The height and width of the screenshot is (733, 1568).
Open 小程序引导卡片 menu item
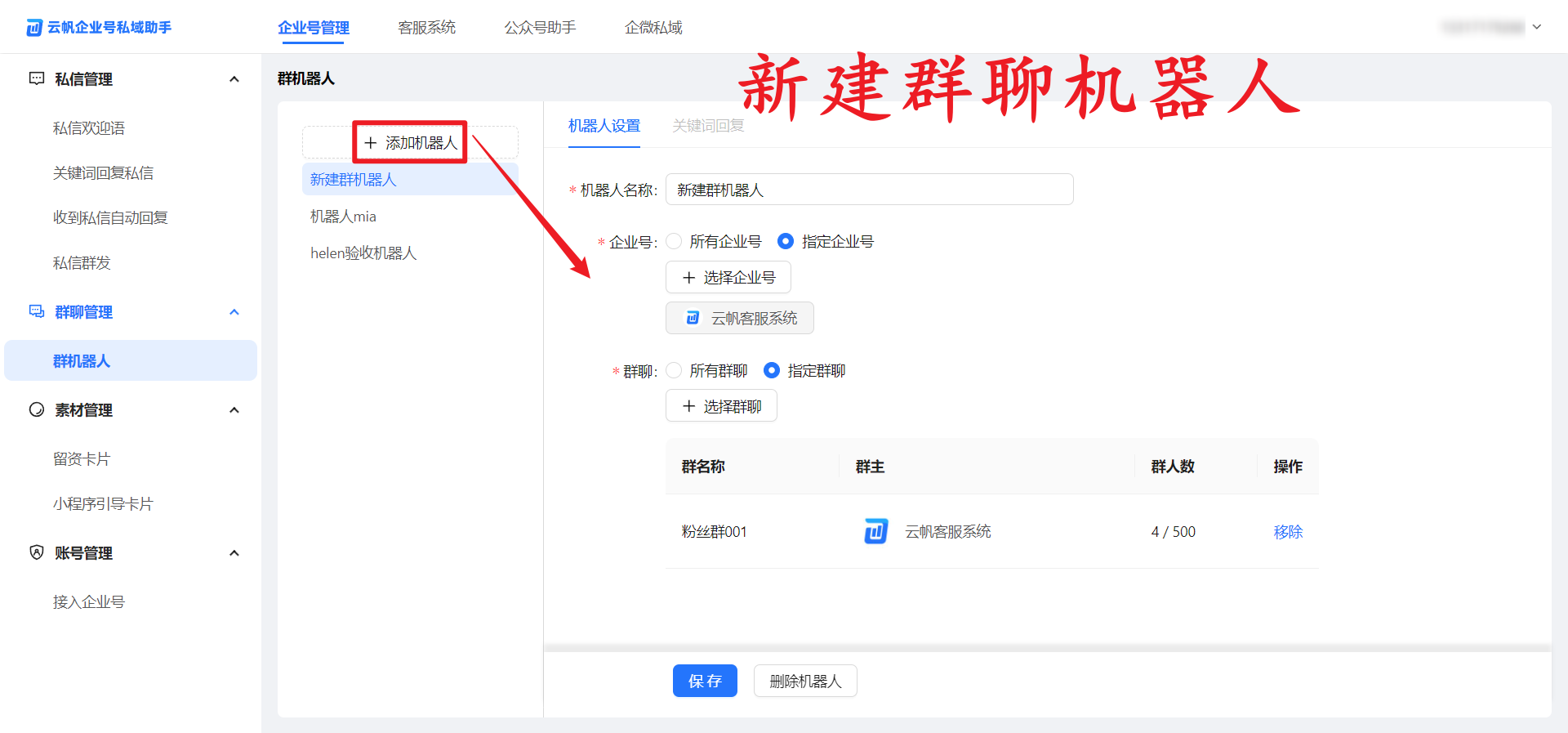pyautogui.click(x=103, y=504)
